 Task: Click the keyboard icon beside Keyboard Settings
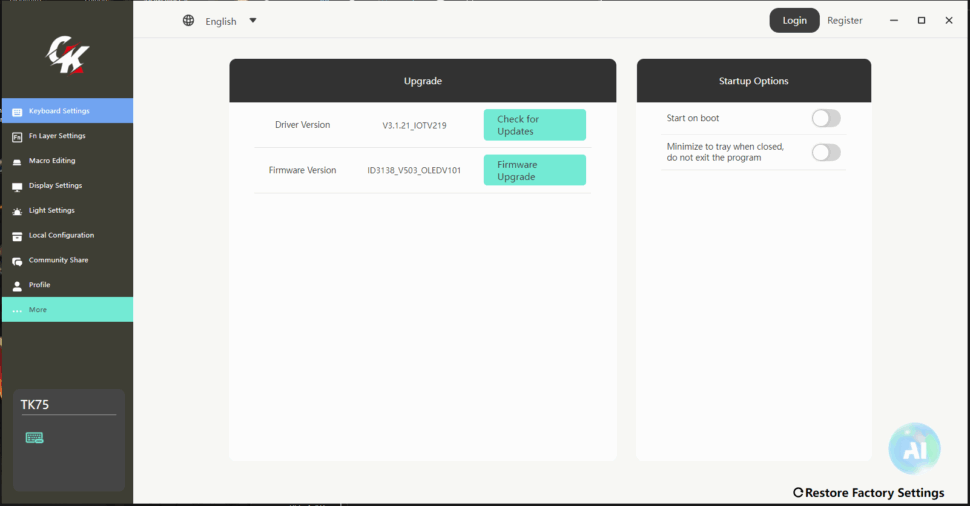pyautogui.click(x=17, y=111)
